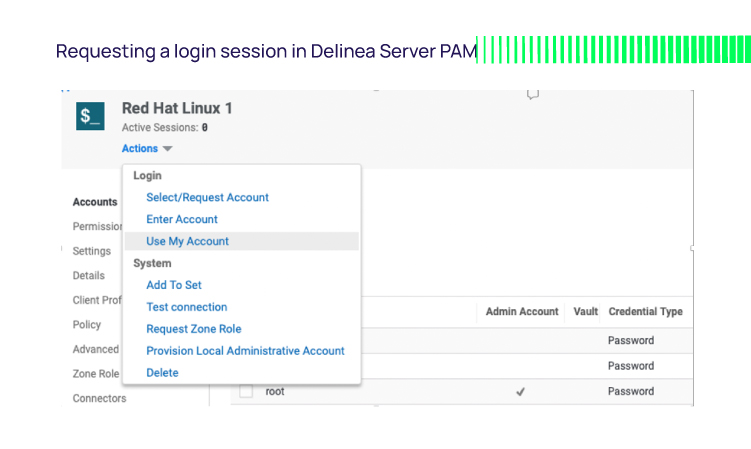Click the terminal system icon
751x449 pixels.
tap(91, 116)
